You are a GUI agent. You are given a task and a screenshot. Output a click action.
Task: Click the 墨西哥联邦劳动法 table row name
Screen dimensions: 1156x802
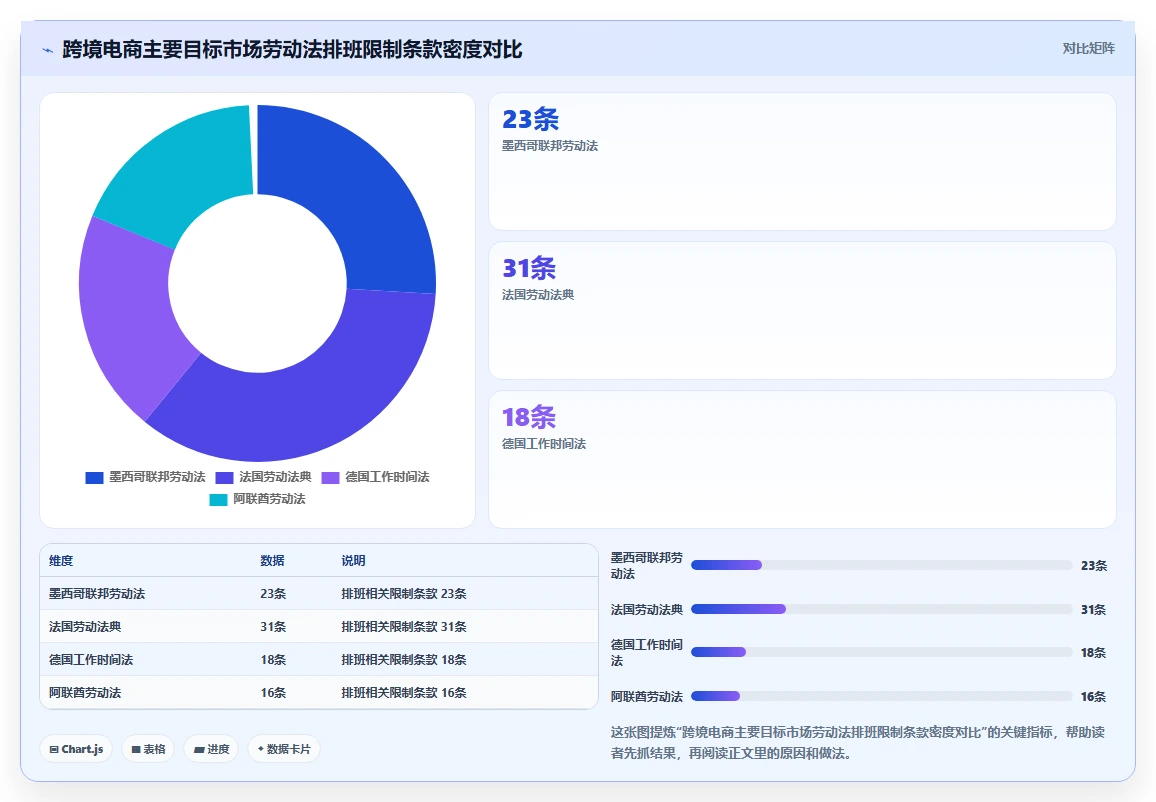point(97,593)
